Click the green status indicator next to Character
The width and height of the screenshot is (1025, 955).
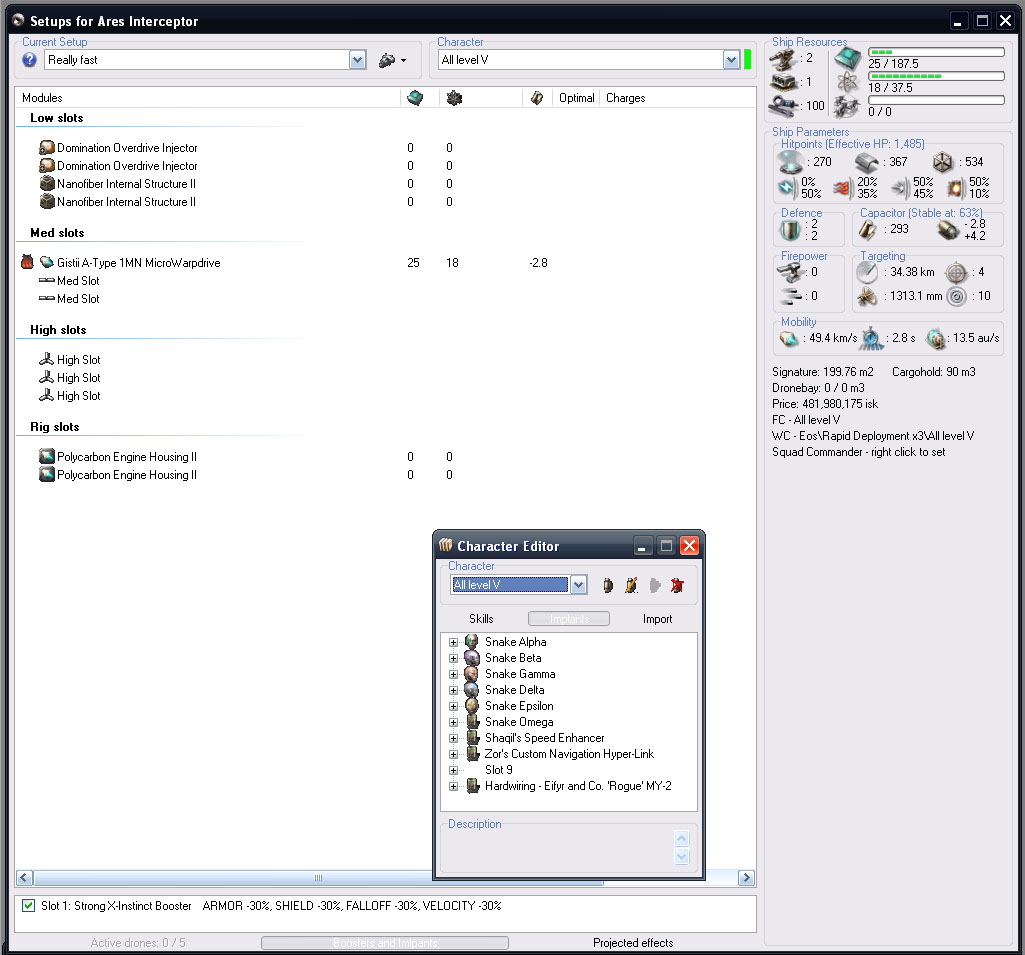[x=748, y=60]
